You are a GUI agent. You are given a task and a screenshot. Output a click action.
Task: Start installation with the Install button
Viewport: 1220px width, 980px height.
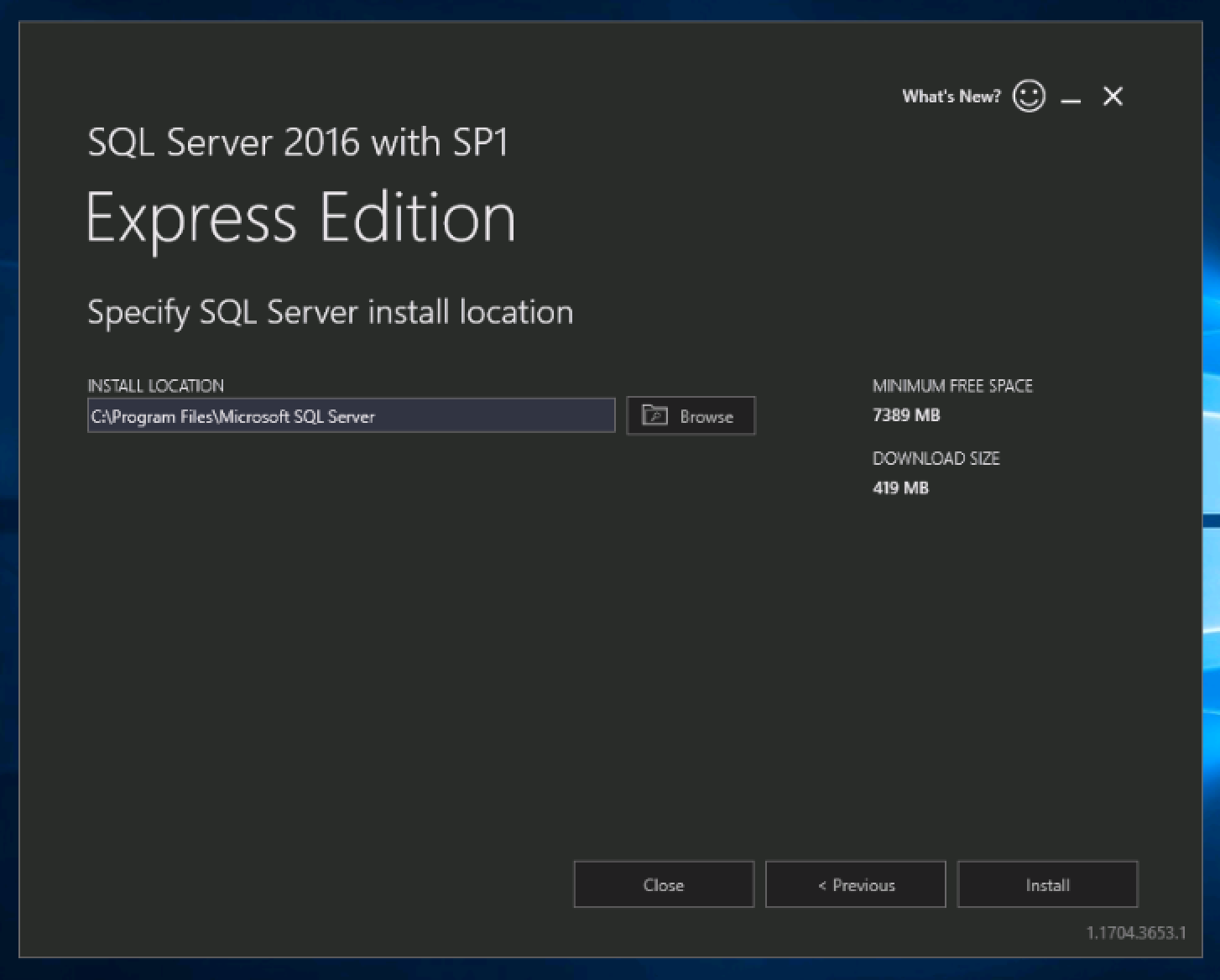coord(1047,885)
